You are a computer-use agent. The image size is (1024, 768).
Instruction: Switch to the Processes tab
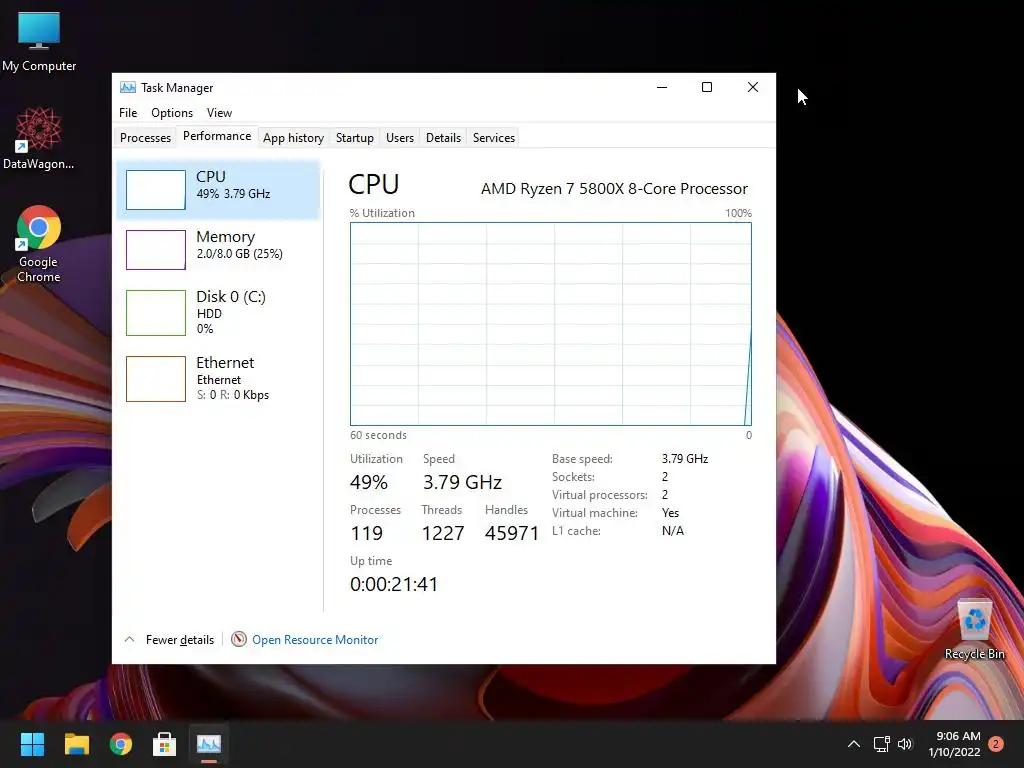(x=145, y=138)
